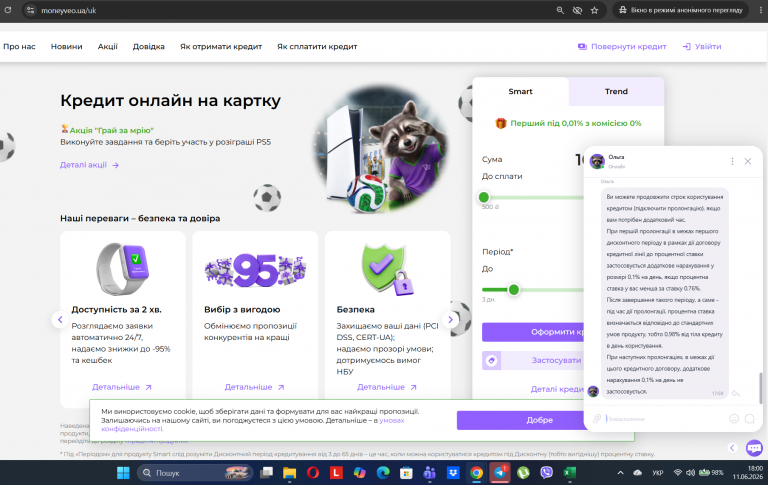Click the promo code tag icon
The height and width of the screenshot is (485, 768).
(492, 361)
